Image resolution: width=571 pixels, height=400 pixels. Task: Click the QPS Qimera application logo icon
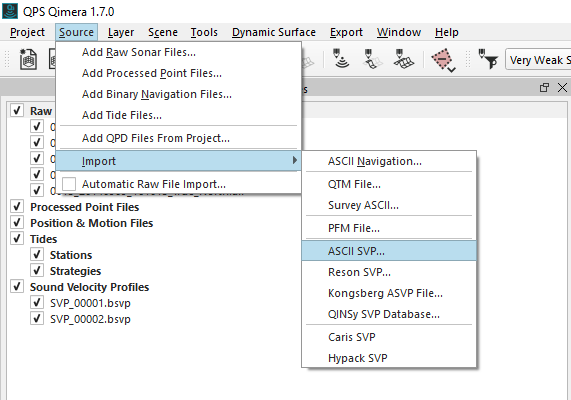[10, 11]
